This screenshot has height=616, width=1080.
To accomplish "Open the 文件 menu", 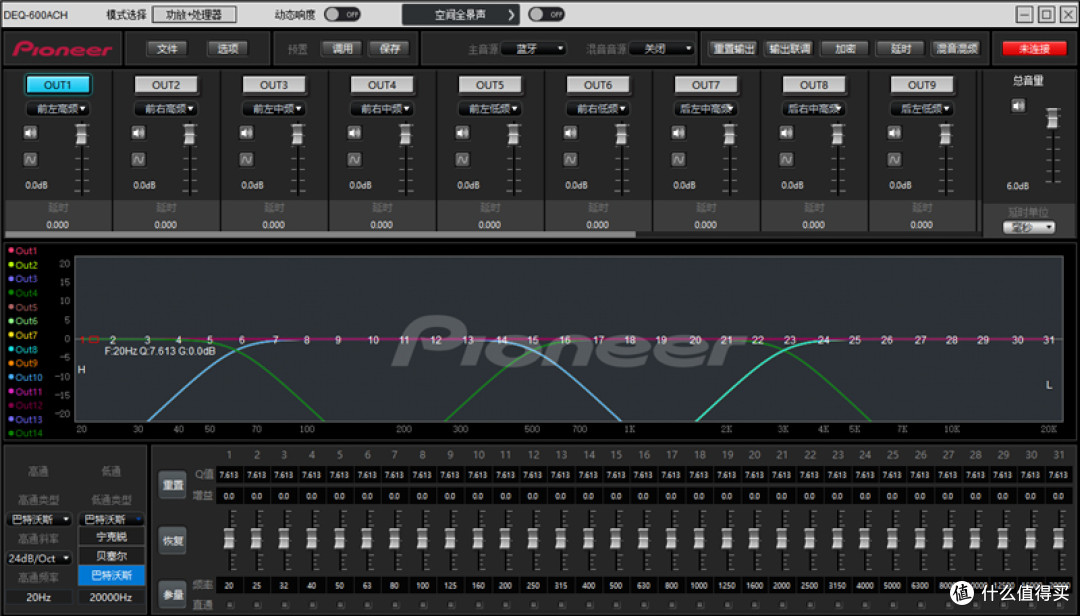I will [x=167, y=49].
